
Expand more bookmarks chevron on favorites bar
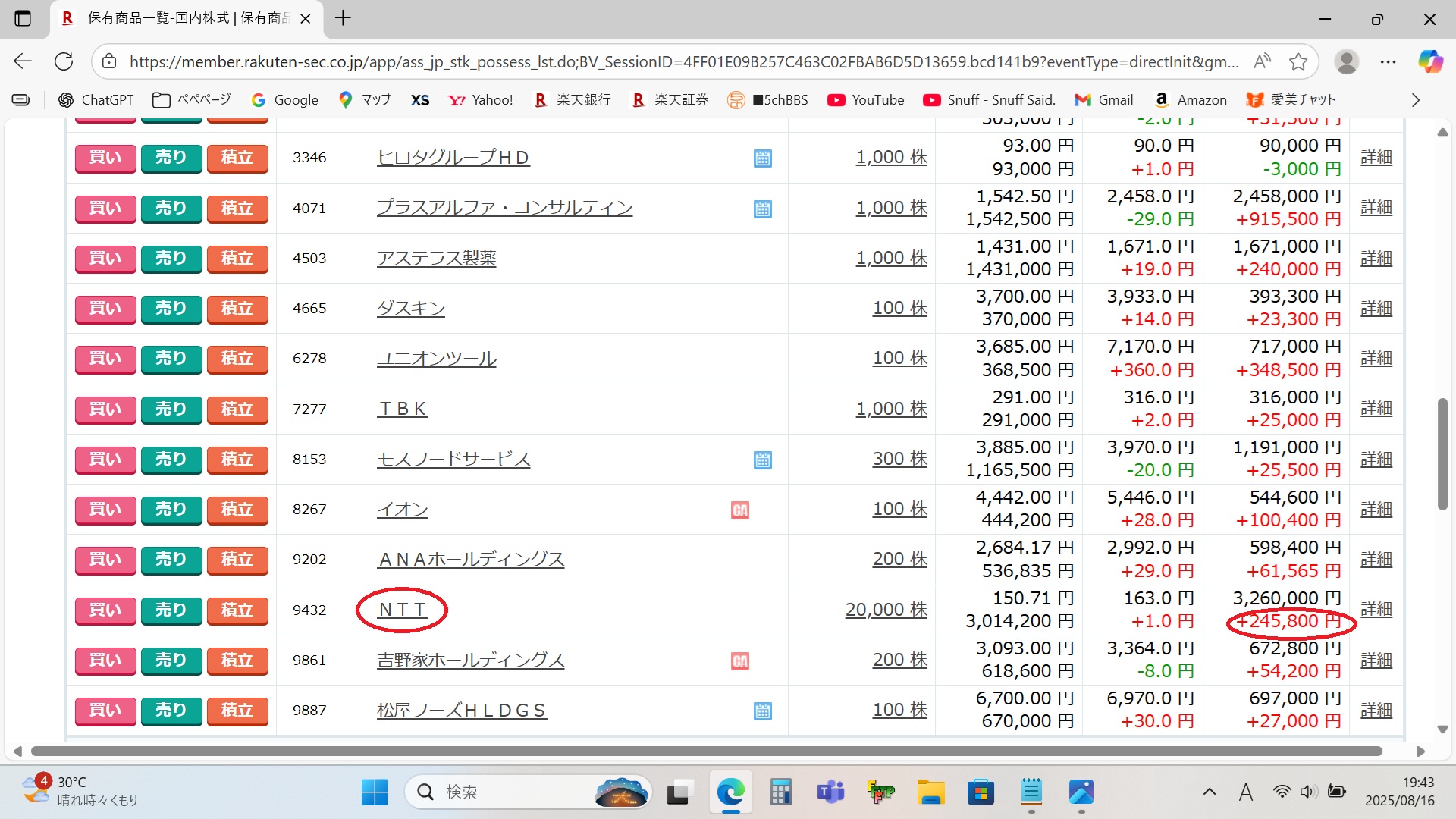[x=1416, y=100]
